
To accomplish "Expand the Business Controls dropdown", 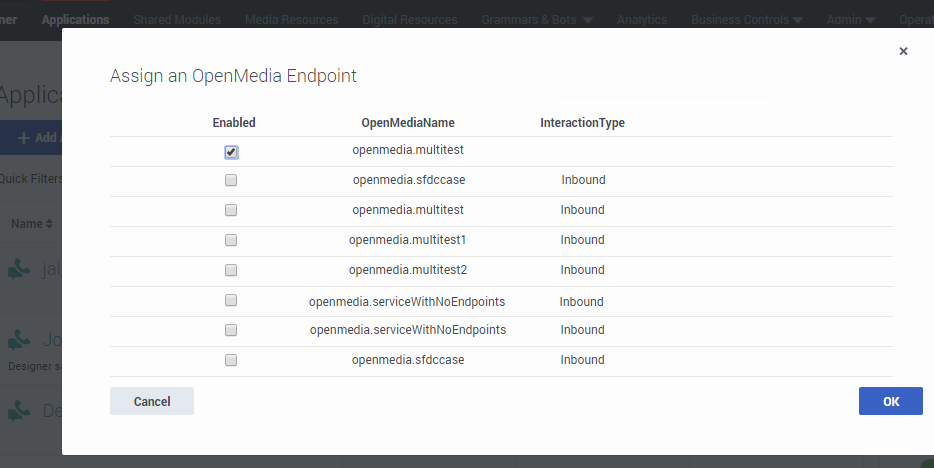I will (798, 19).
